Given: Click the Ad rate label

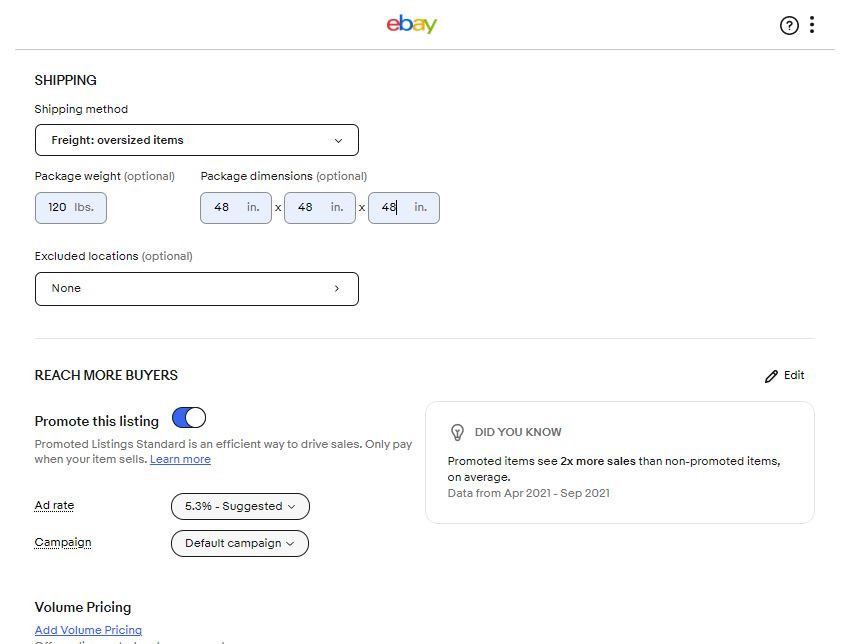Looking at the screenshot, I should pos(54,505).
